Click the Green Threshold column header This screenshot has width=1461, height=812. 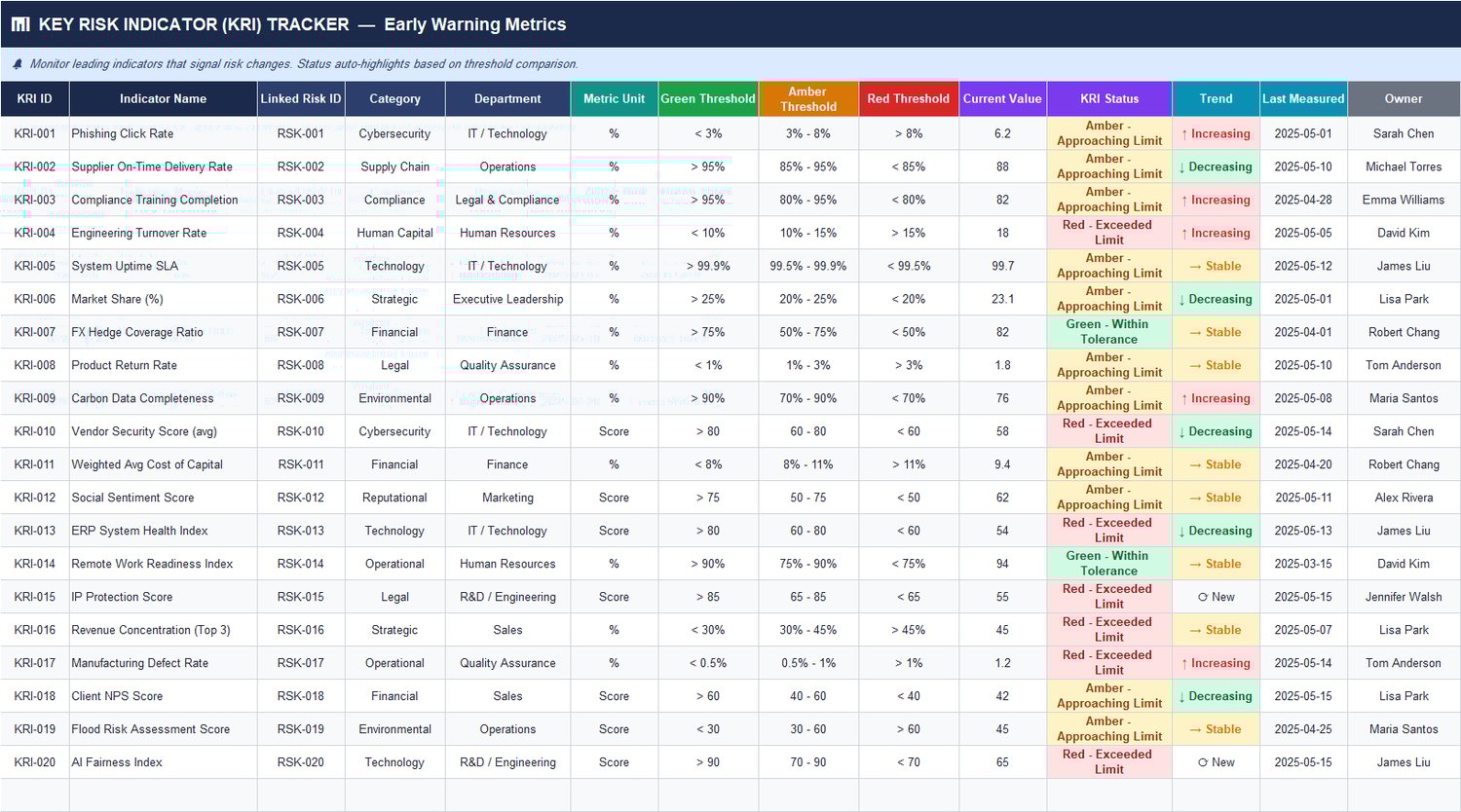point(708,98)
